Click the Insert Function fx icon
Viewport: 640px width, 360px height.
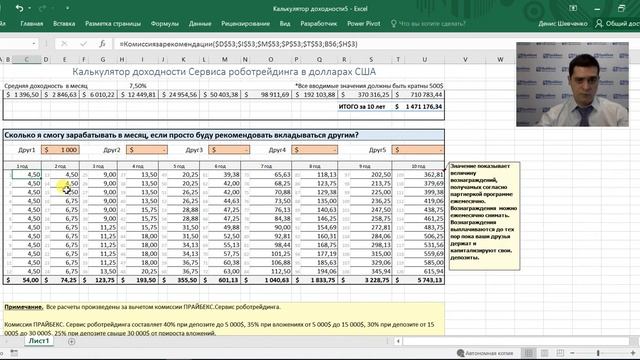tap(102, 44)
